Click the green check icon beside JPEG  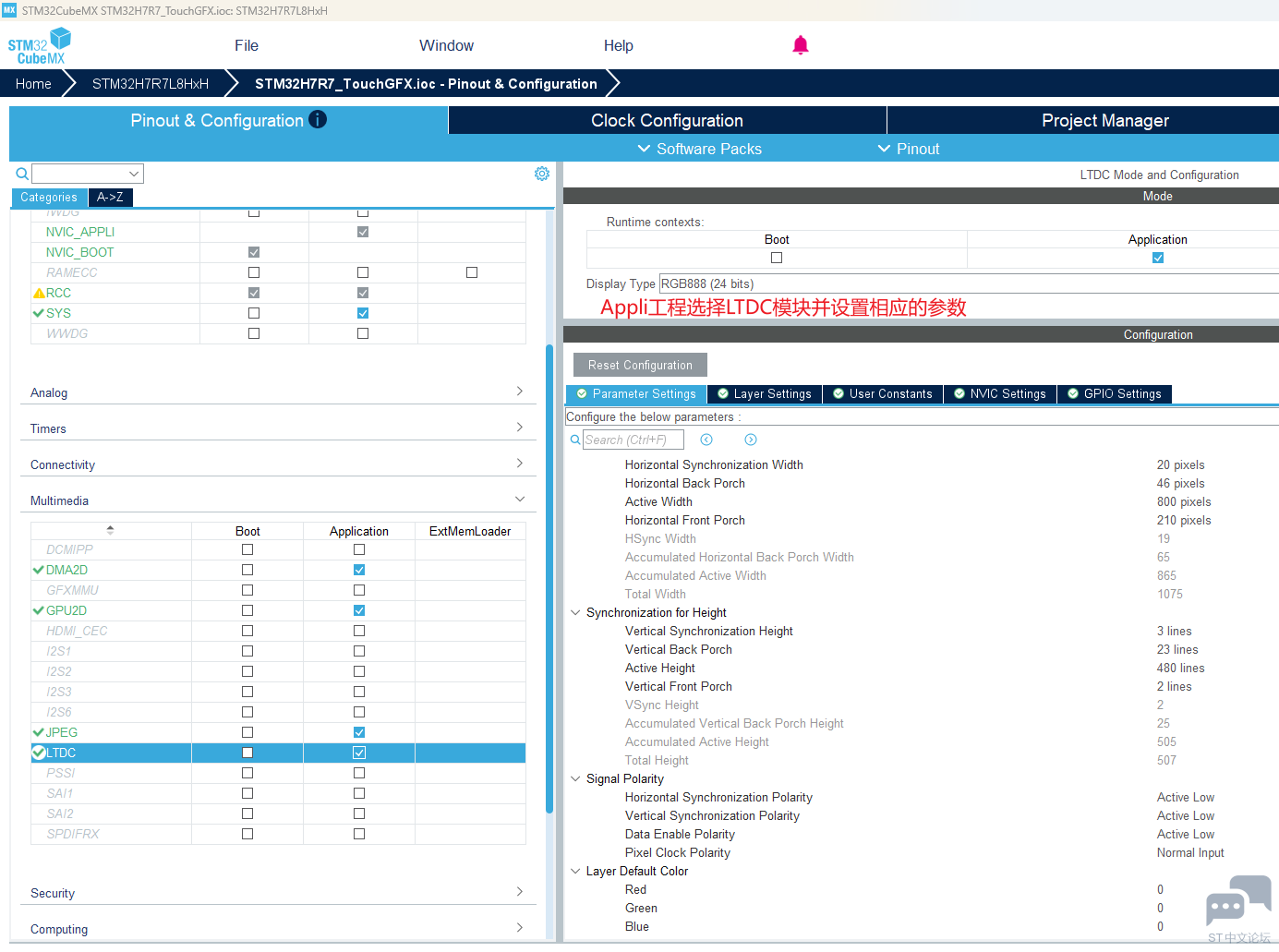[x=39, y=732]
